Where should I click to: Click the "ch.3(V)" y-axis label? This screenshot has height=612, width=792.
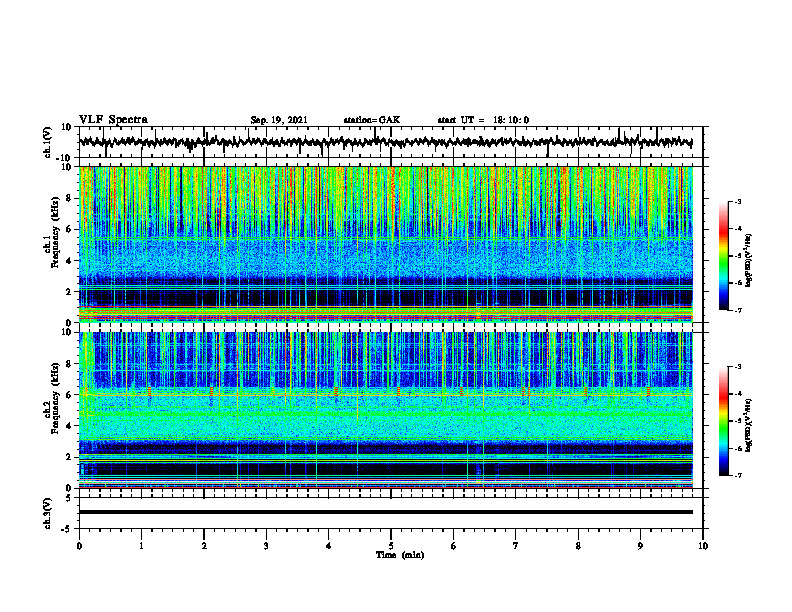pyautogui.click(x=47, y=514)
